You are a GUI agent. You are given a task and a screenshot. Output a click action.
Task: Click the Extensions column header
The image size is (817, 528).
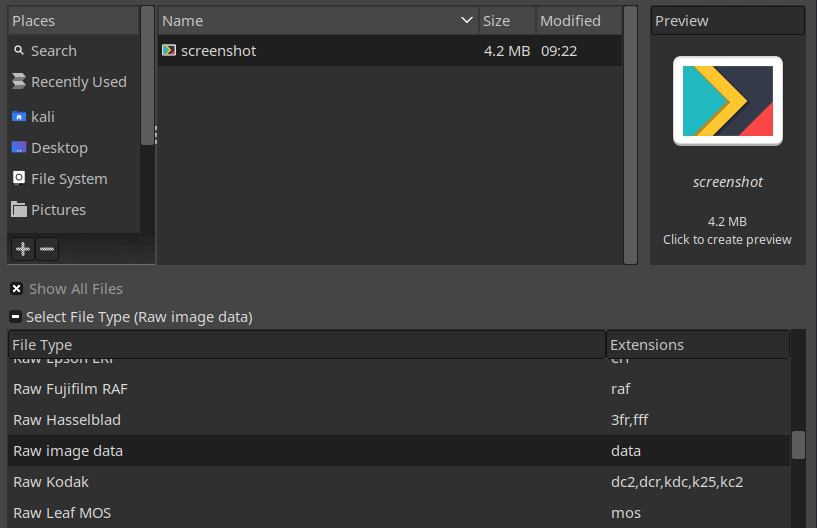(x=698, y=345)
